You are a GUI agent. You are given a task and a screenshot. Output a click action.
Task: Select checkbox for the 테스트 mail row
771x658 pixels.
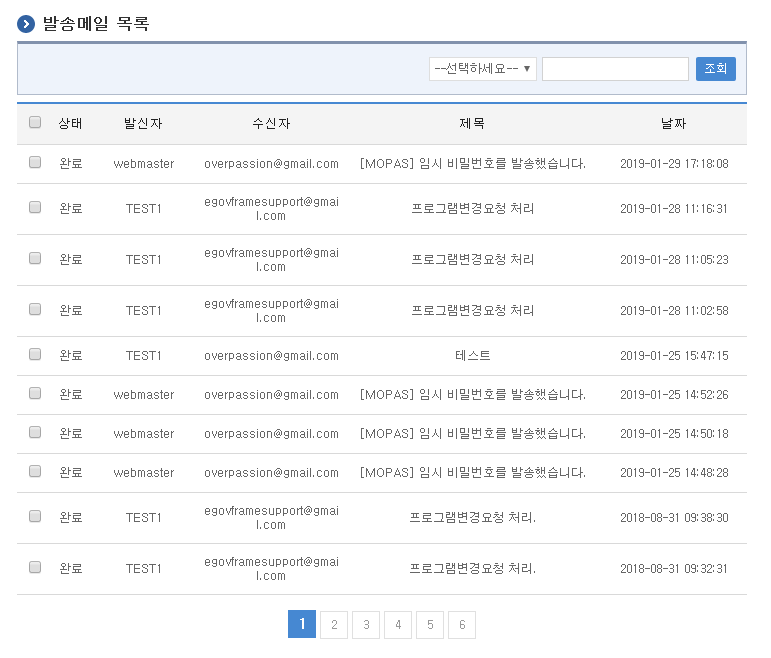click(x=35, y=354)
